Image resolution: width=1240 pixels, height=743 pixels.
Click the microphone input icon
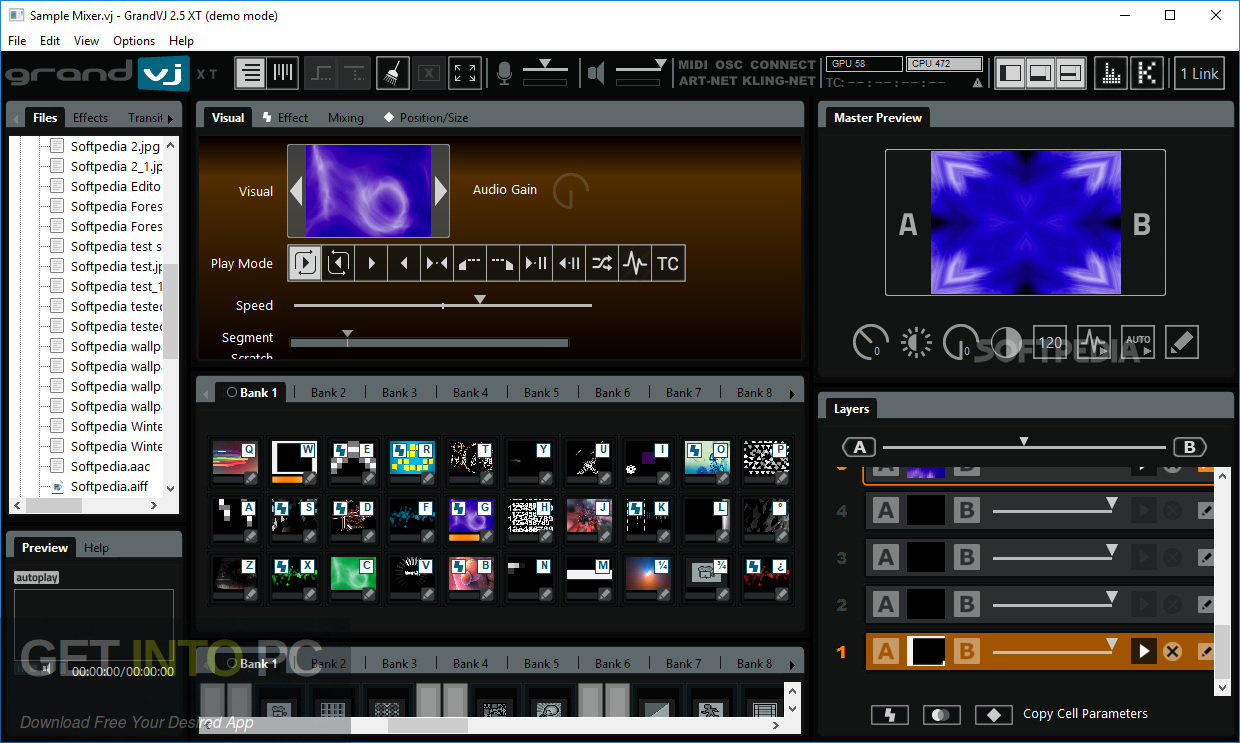click(x=505, y=73)
